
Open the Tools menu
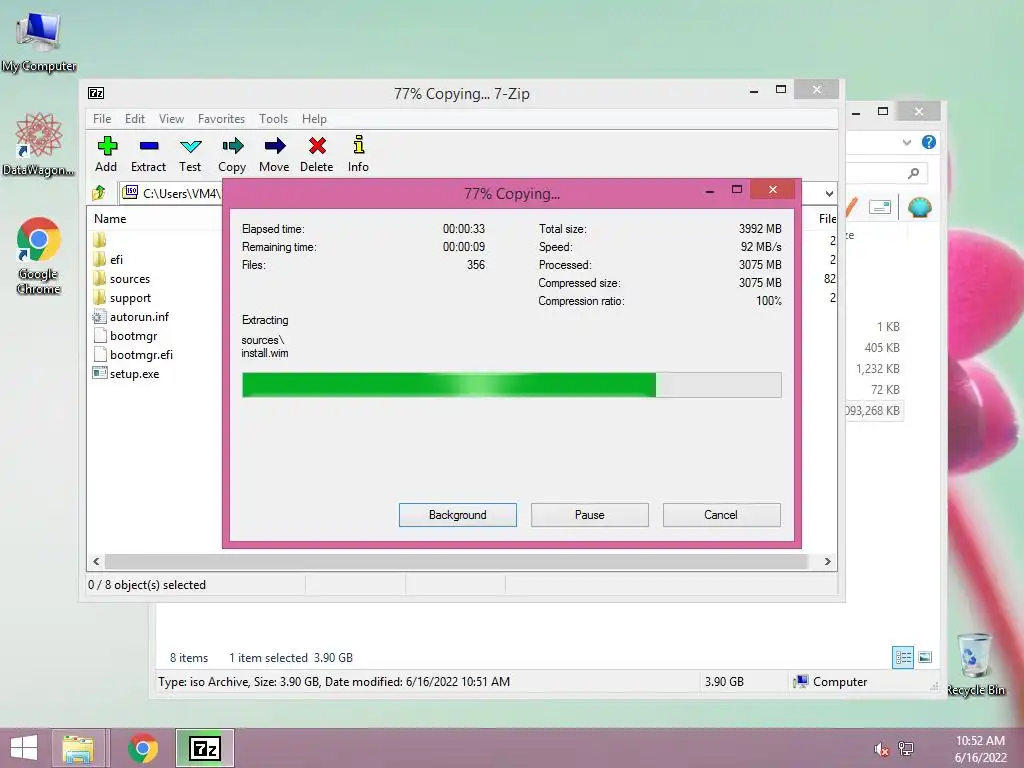[273, 119]
